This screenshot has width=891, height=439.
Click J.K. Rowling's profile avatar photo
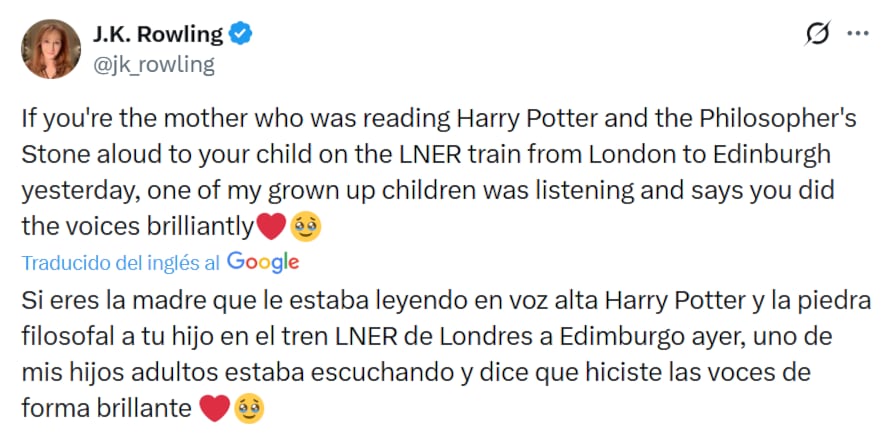(50, 49)
